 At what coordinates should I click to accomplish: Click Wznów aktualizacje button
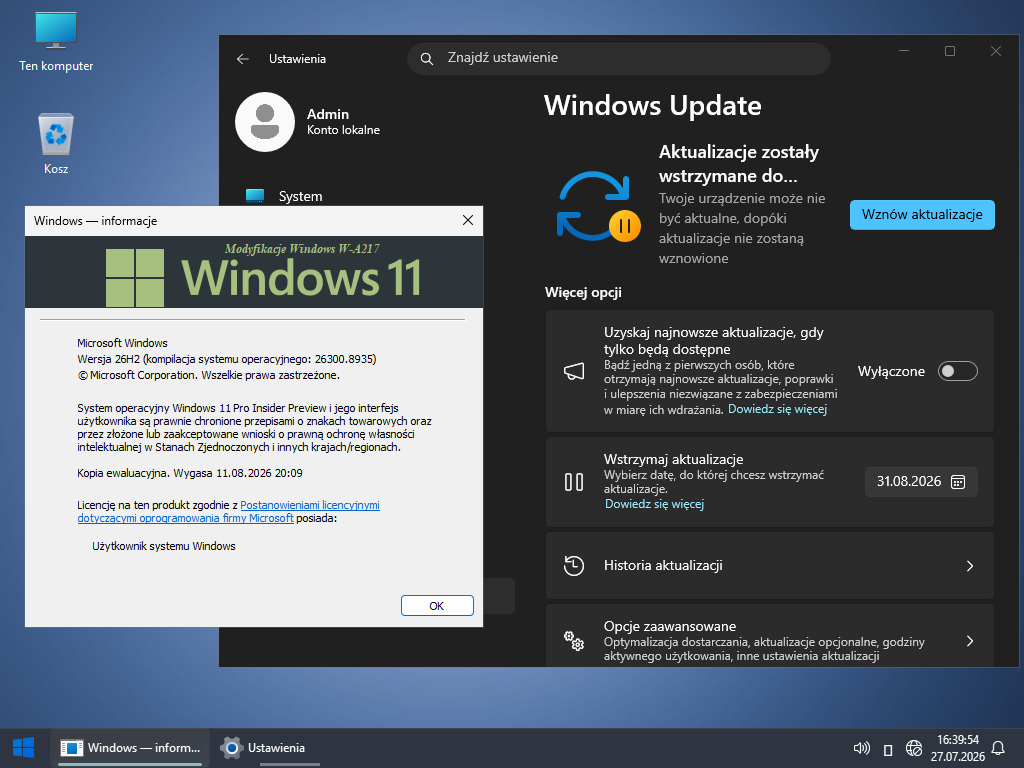coord(921,215)
